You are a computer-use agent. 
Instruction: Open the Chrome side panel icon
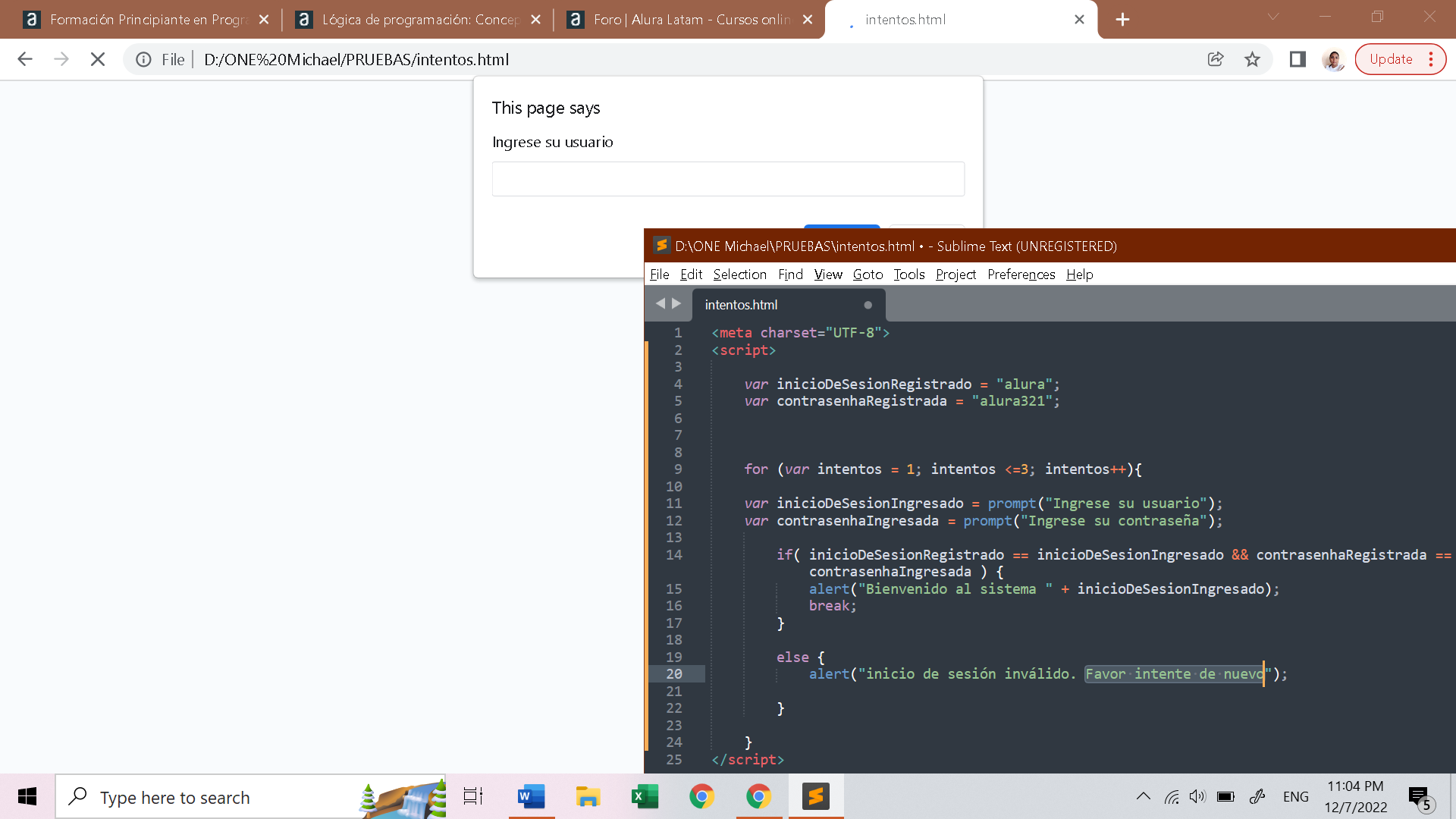pyautogui.click(x=1298, y=59)
